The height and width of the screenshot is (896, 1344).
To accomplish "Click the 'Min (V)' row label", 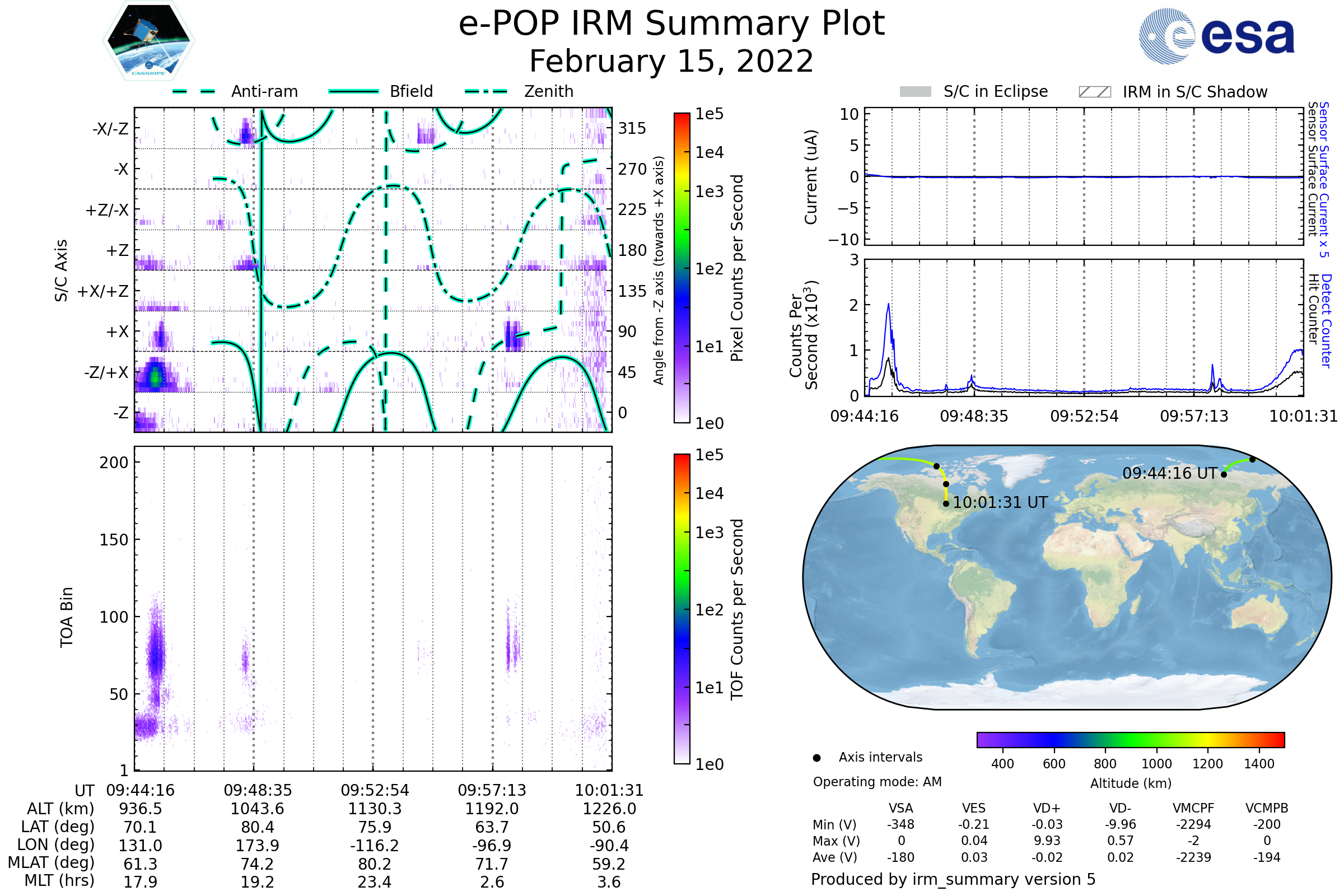I will 834,824.
